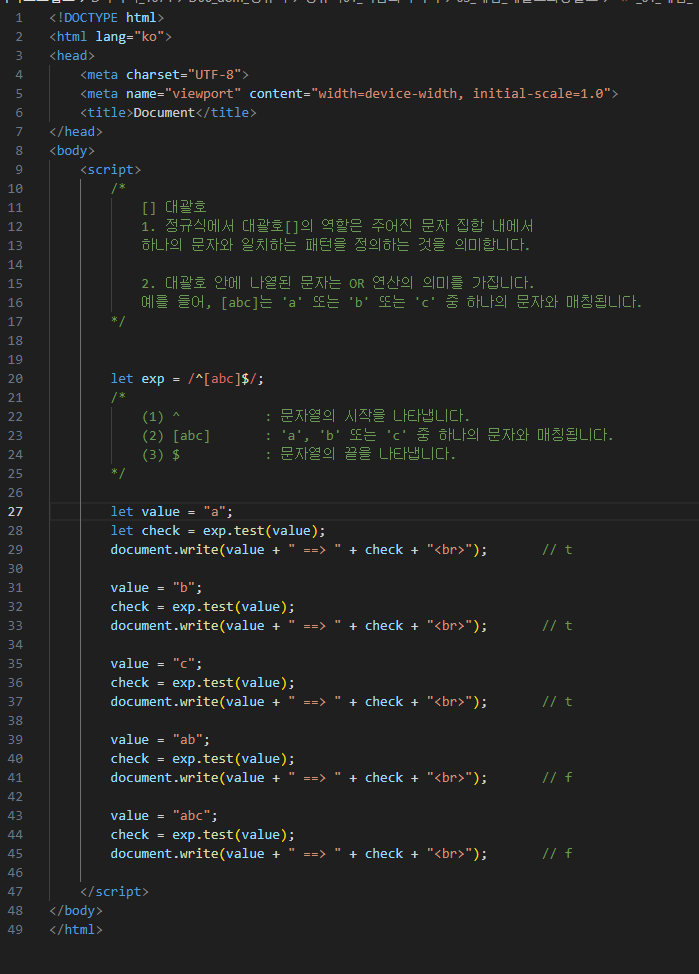The width and height of the screenshot is (699, 974).
Task: Click comment line starting '하나의 문자와'
Action: [x=336, y=245]
